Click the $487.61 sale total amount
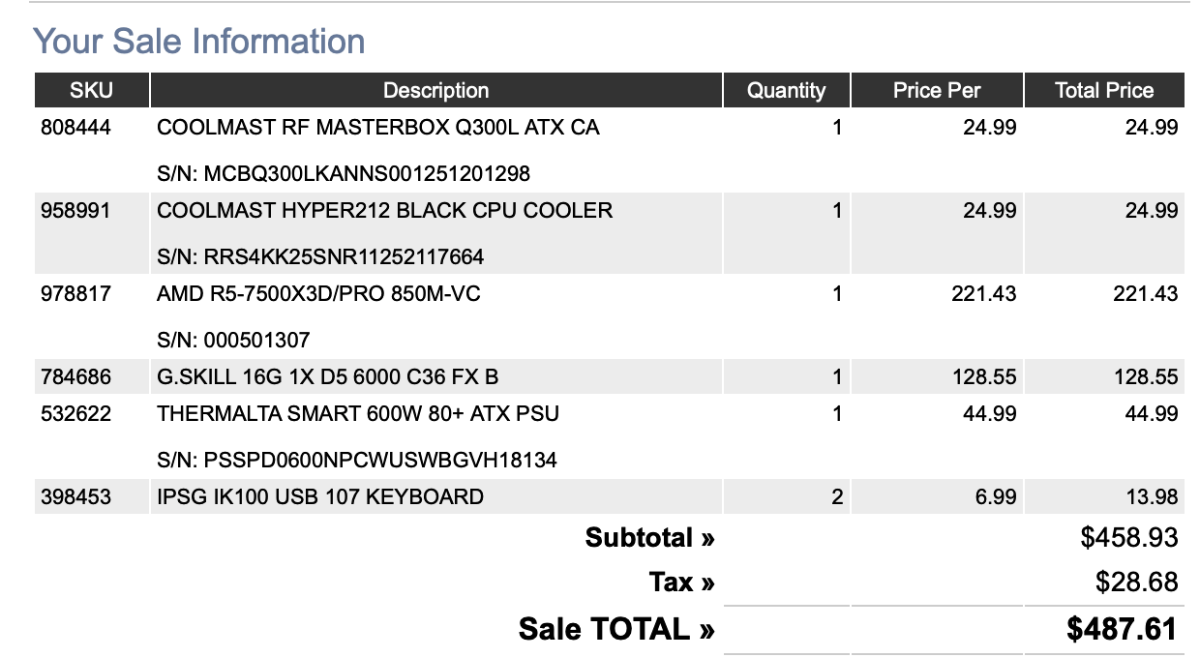This screenshot has width=1200, height=658. click(x=1122, y=629)
